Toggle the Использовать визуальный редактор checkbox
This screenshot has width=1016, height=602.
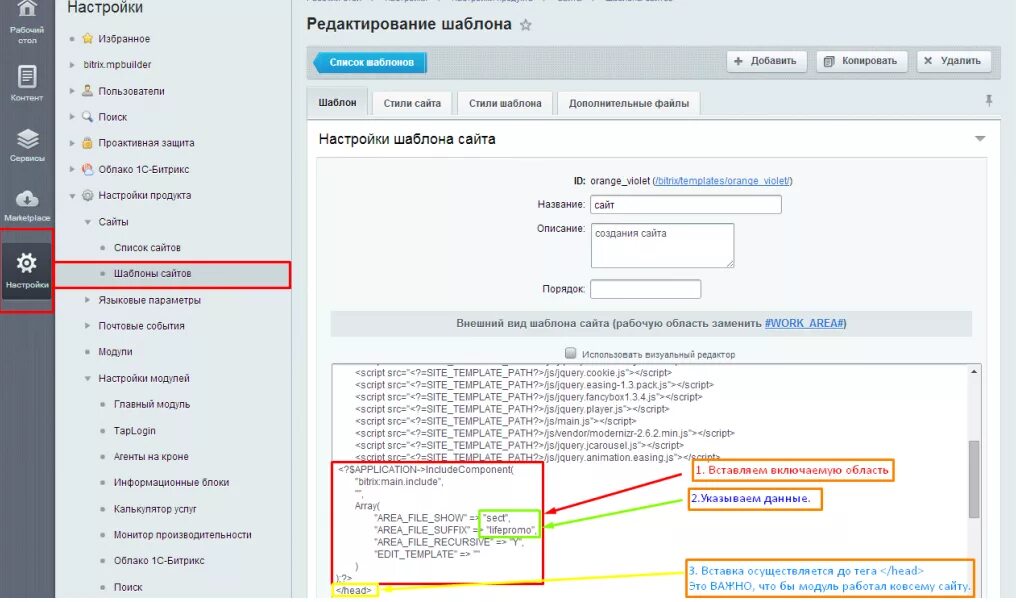570,353
